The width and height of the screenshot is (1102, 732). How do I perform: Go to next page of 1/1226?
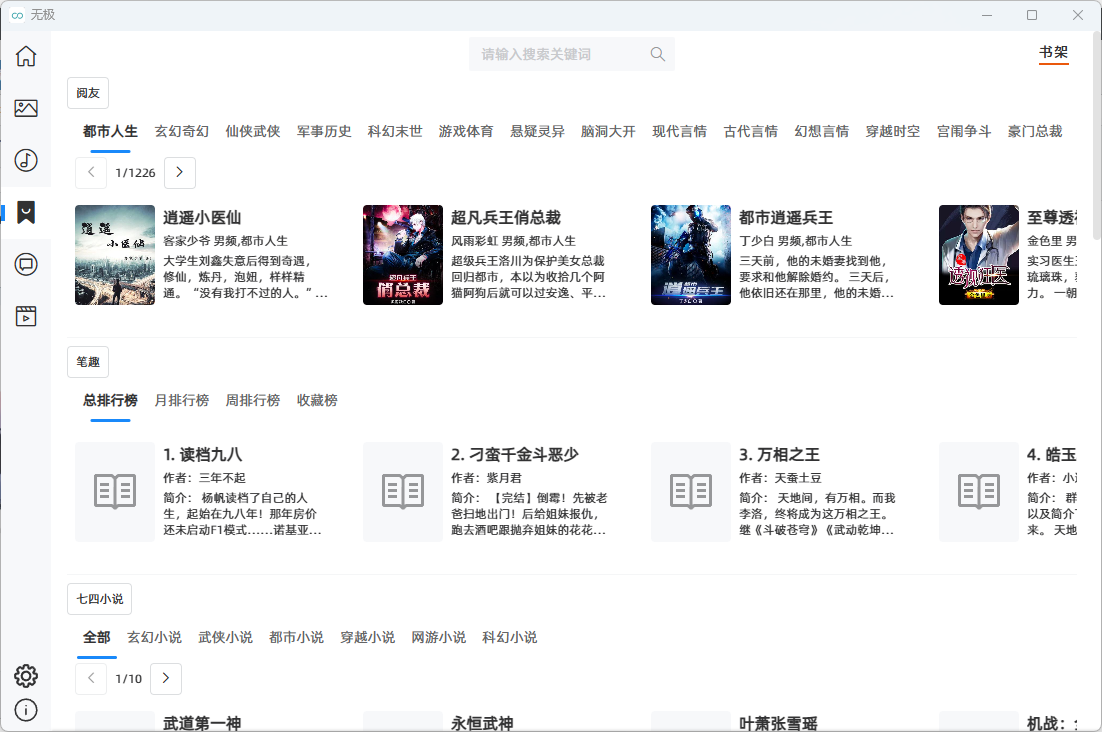[180, 173]
